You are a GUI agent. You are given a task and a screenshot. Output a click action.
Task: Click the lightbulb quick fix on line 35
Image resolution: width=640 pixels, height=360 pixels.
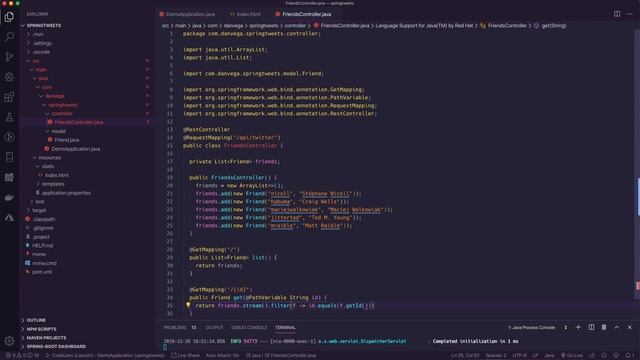[x=188, y=305]
